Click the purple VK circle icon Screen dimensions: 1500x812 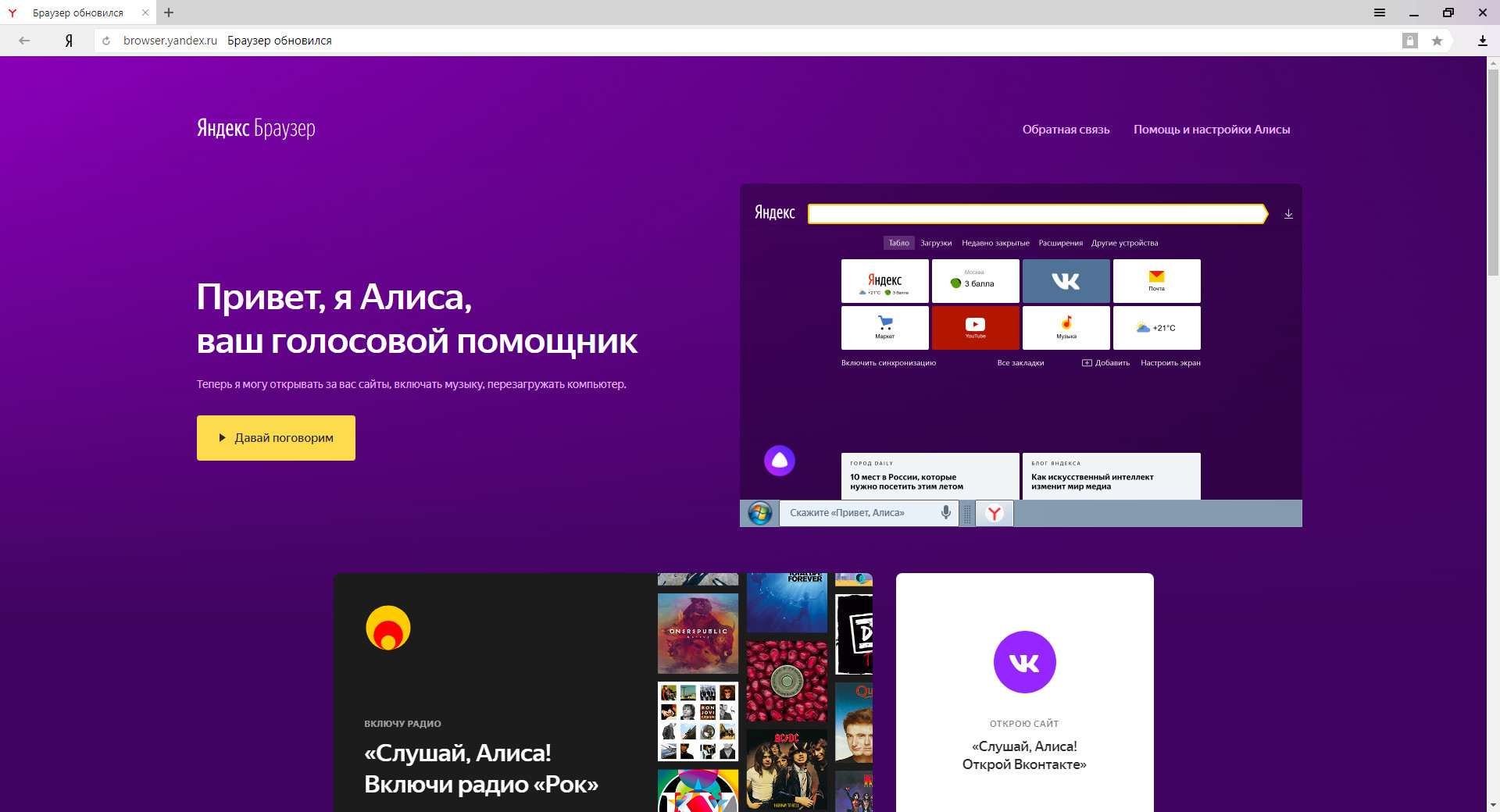pos(1025,662)
